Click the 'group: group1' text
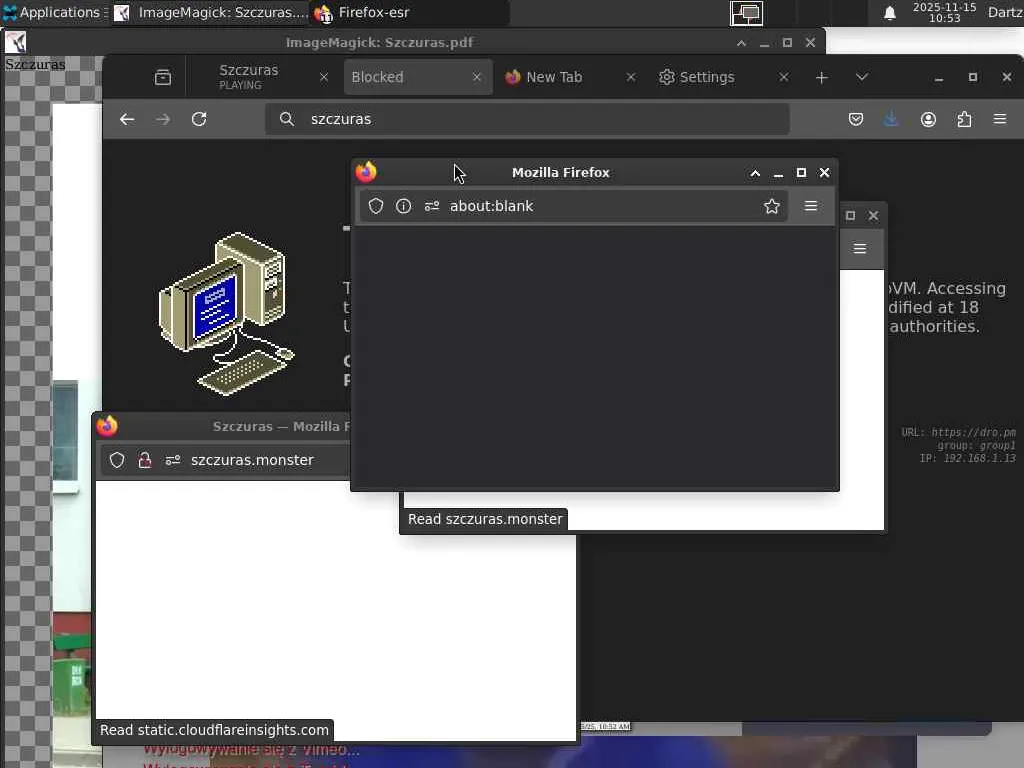This screenshot has height=768, width=1024. tap(976, 445)
